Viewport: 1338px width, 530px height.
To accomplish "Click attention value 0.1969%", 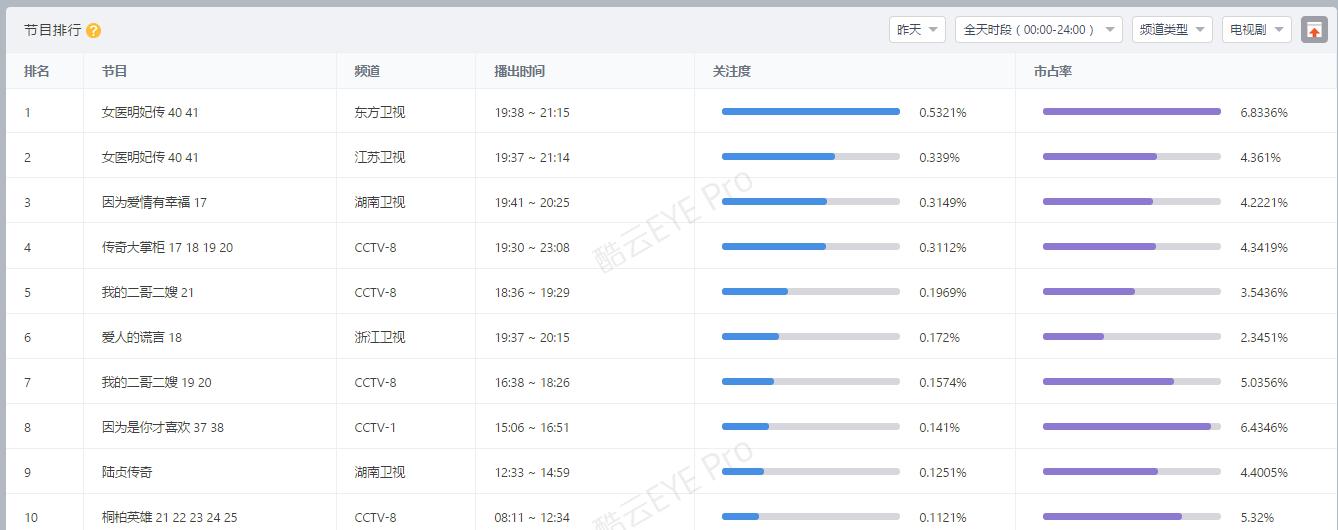I will tap(943, 292).
